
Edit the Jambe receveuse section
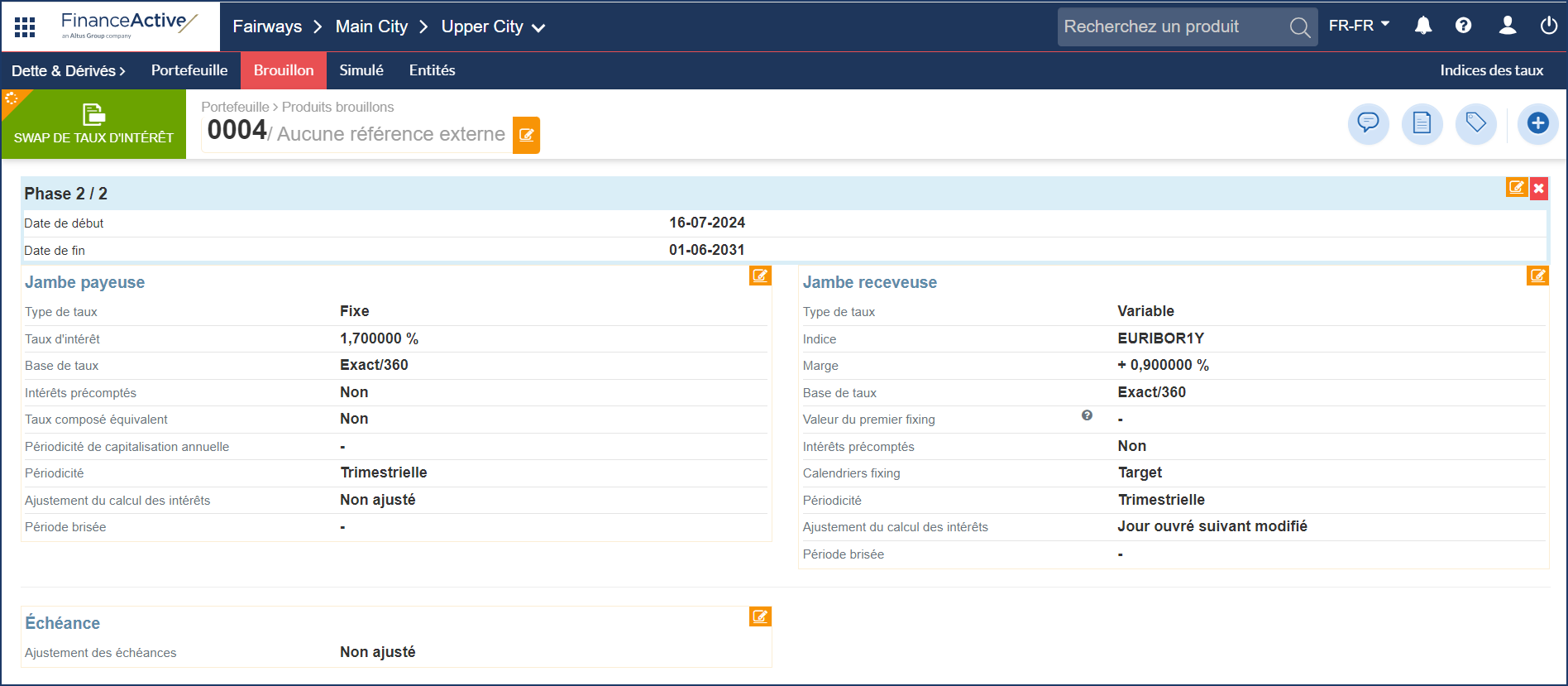tap(1537, 276)
